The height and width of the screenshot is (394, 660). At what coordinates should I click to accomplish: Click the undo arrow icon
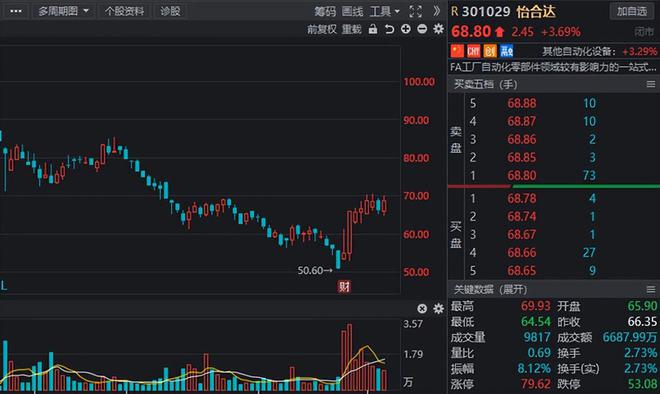coord(389,29)
